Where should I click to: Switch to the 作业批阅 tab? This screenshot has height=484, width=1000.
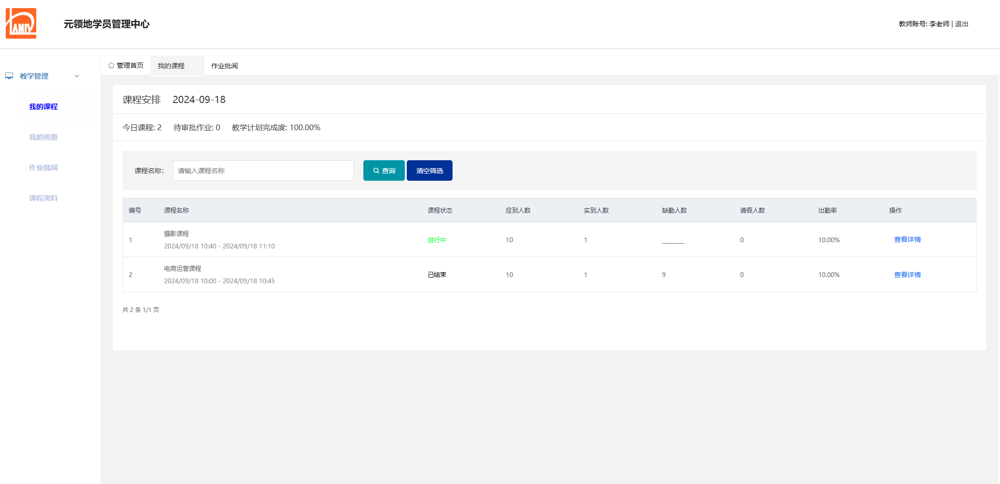point(224,66)
